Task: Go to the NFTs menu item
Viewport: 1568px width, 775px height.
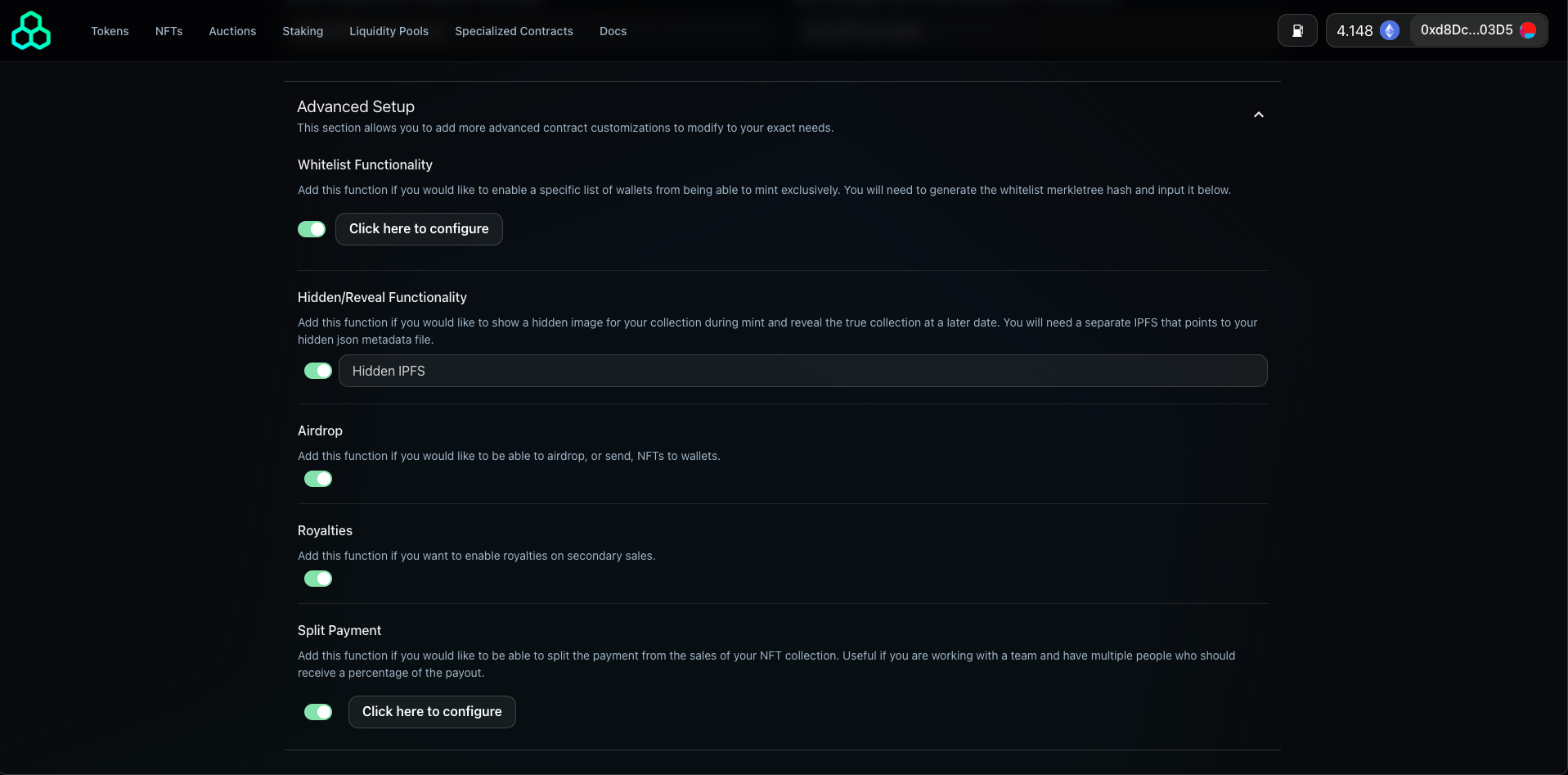Action: (169, 31)
